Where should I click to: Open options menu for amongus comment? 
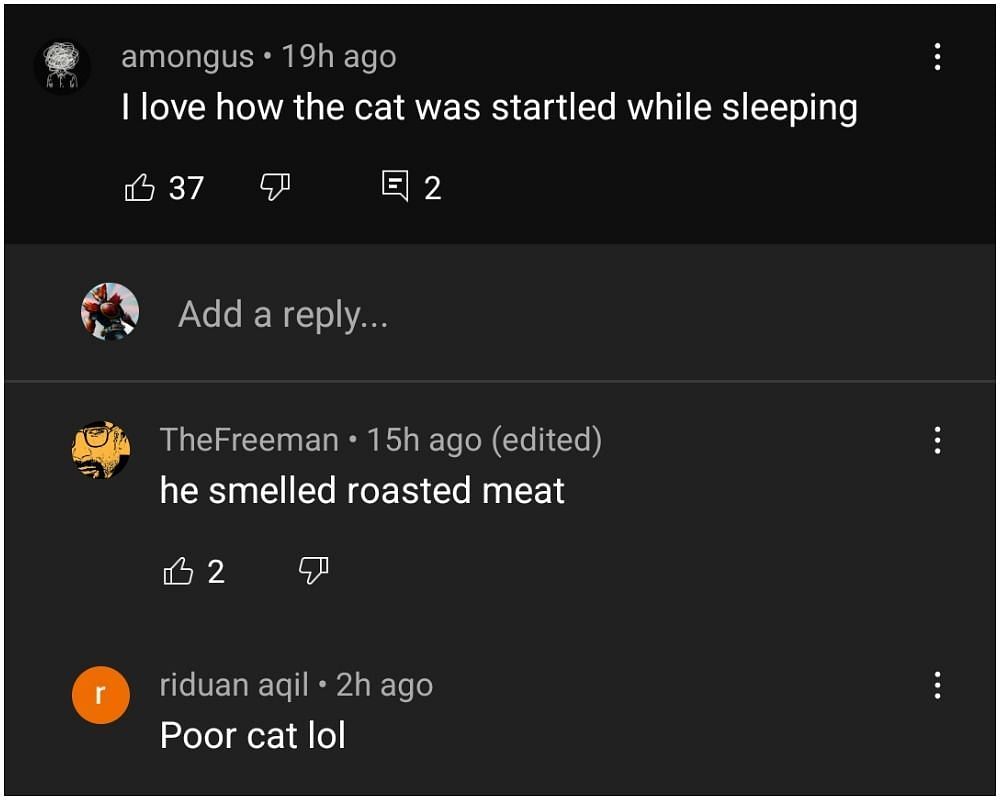[x=937, y=57]
